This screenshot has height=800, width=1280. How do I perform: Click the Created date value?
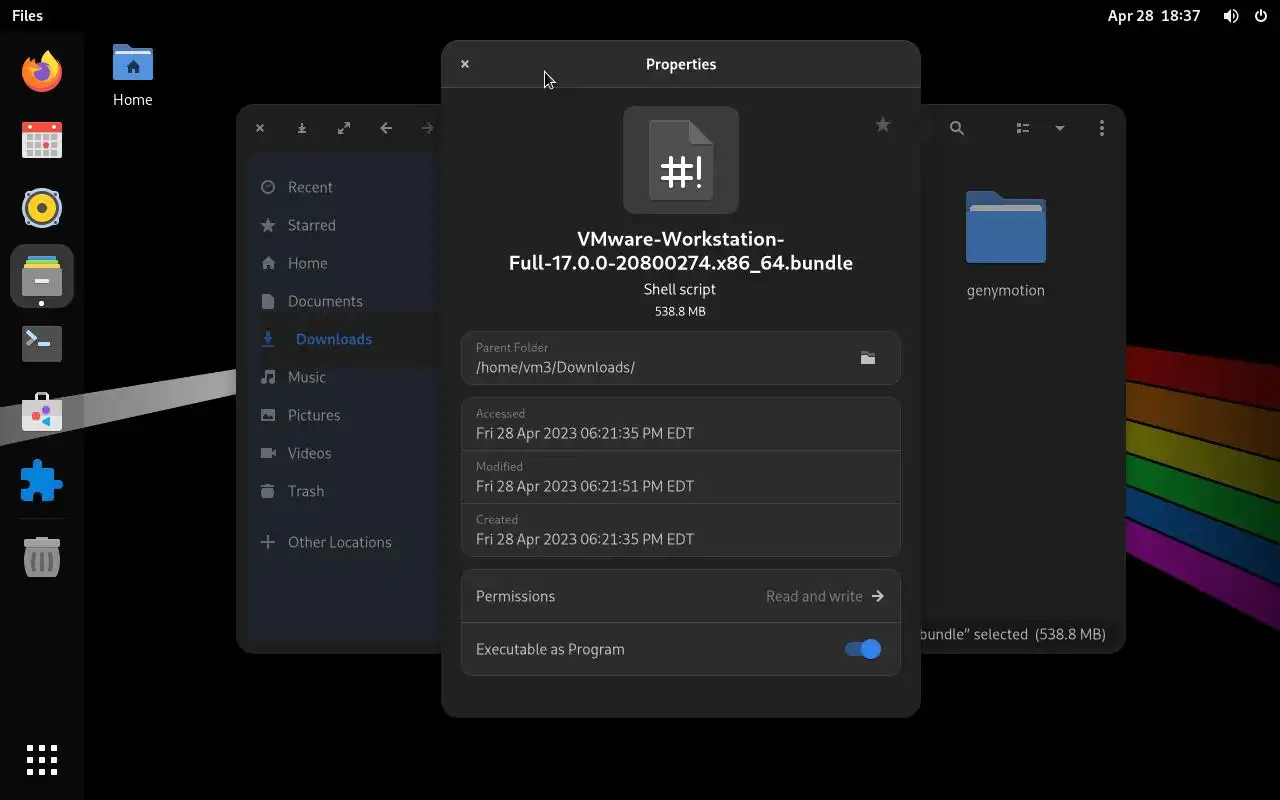[585, 539]
